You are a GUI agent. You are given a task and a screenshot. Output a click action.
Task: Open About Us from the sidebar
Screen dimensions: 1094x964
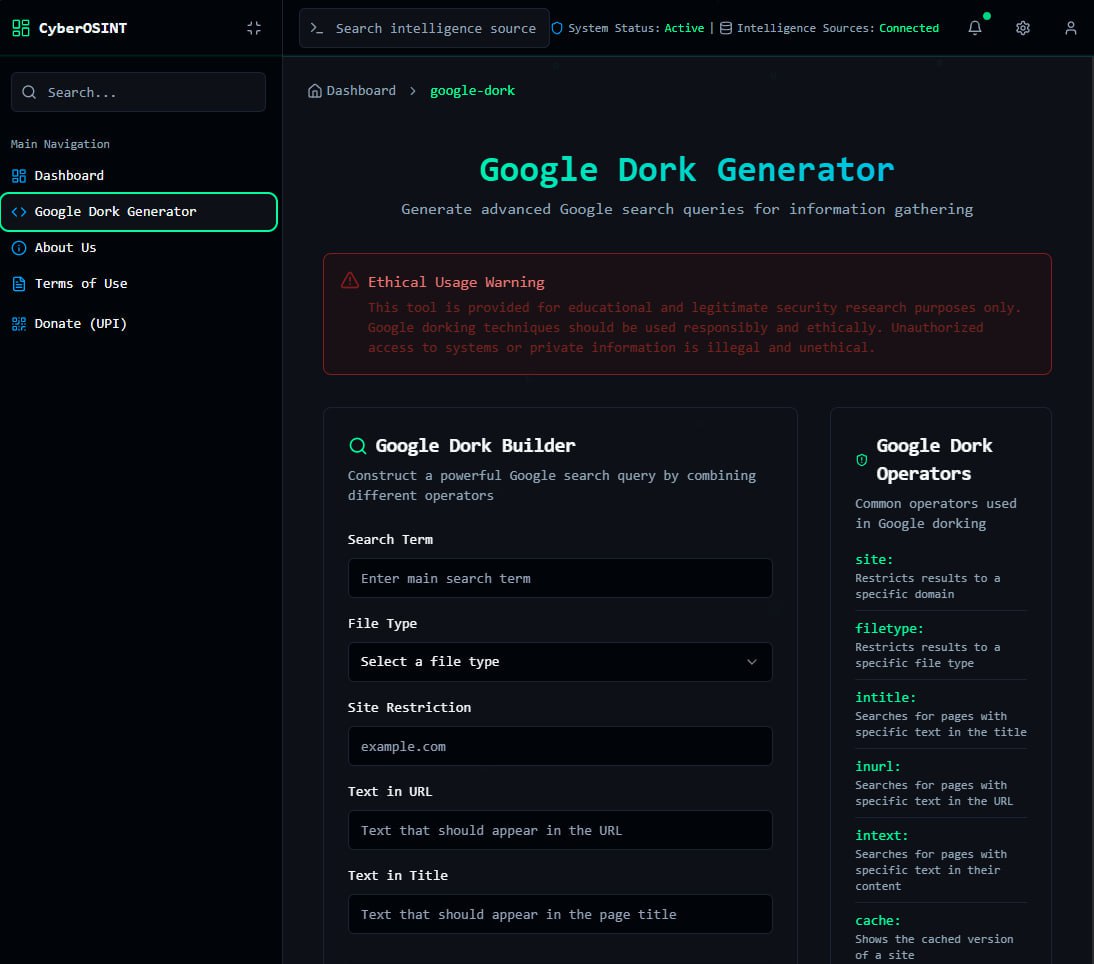click(139, 248)
